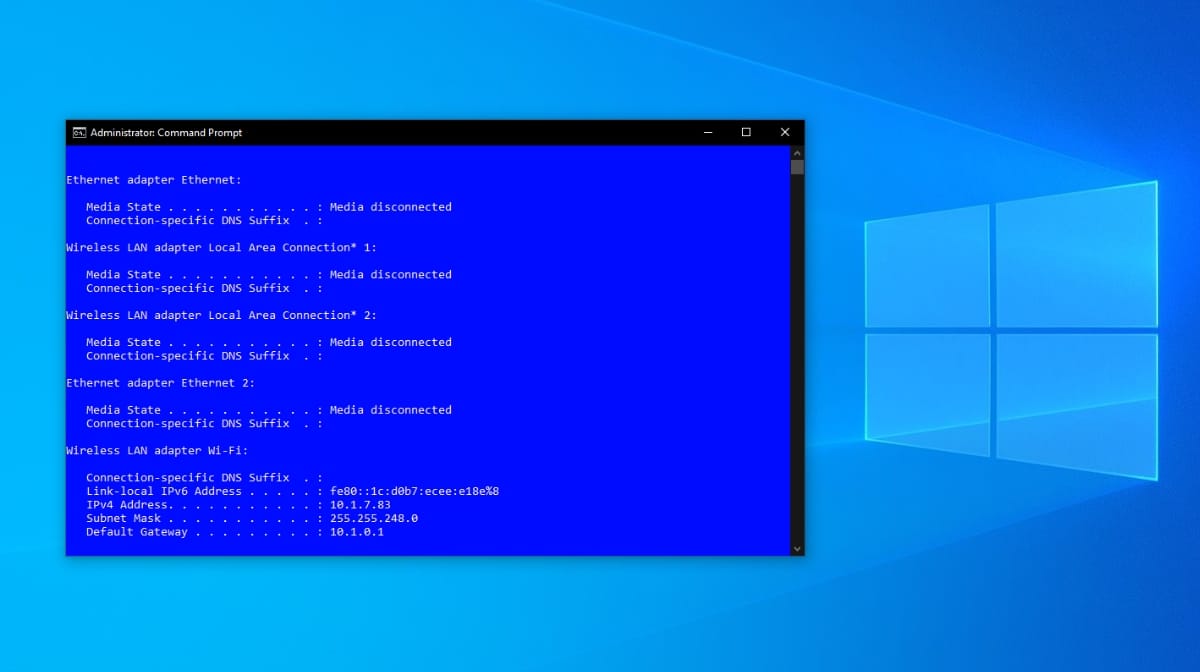This screenshot has height=672, width=1200.
Task: Minimize the Administrator Command Prompt window
Action: click(708, 131)
